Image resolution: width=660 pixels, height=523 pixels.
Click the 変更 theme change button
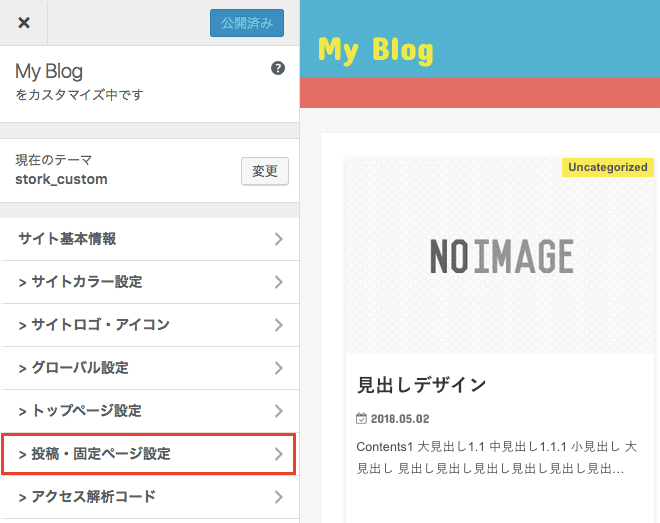(x=265, y=171)
